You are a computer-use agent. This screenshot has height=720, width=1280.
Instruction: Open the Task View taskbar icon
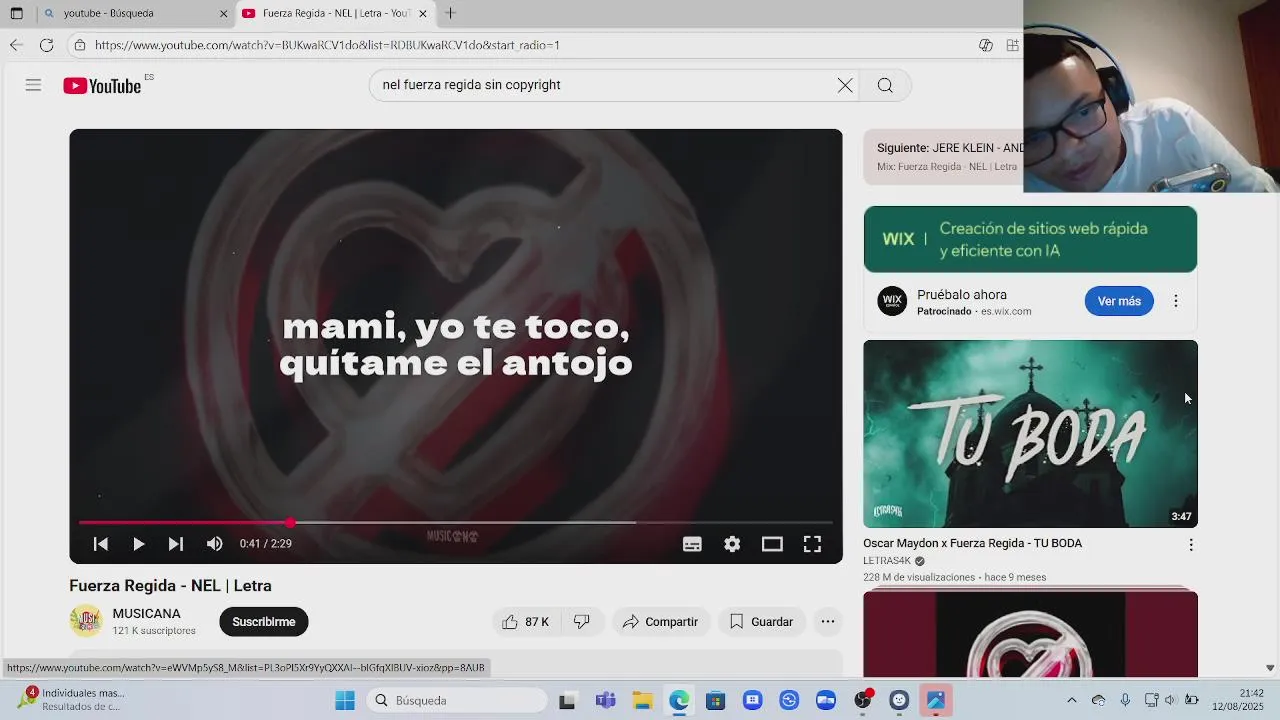[567, 700]
